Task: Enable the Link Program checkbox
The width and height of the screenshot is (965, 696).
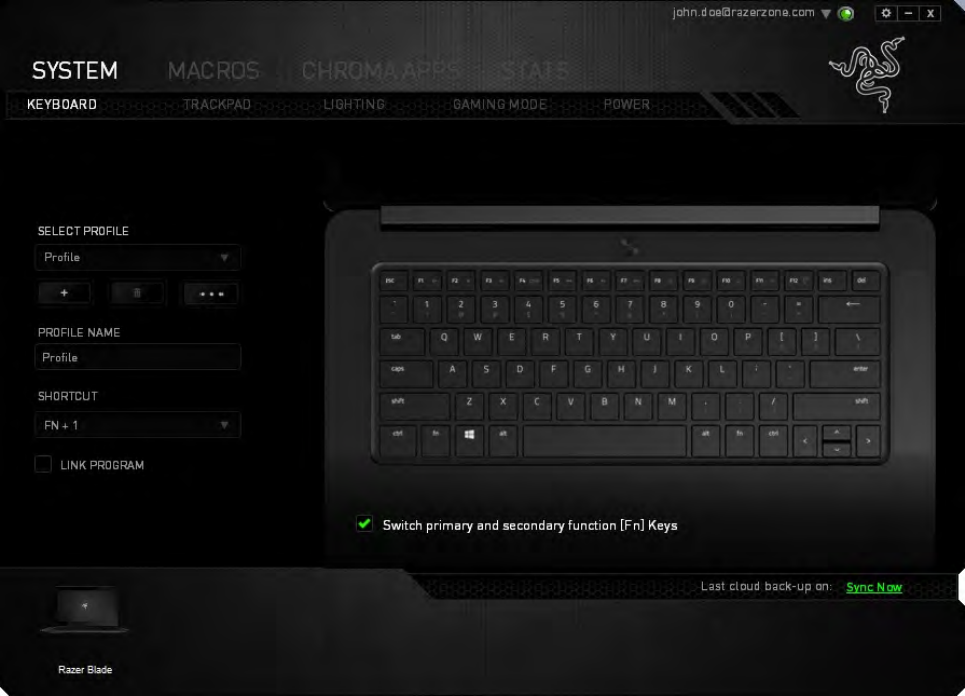Action: click(43, 465)
